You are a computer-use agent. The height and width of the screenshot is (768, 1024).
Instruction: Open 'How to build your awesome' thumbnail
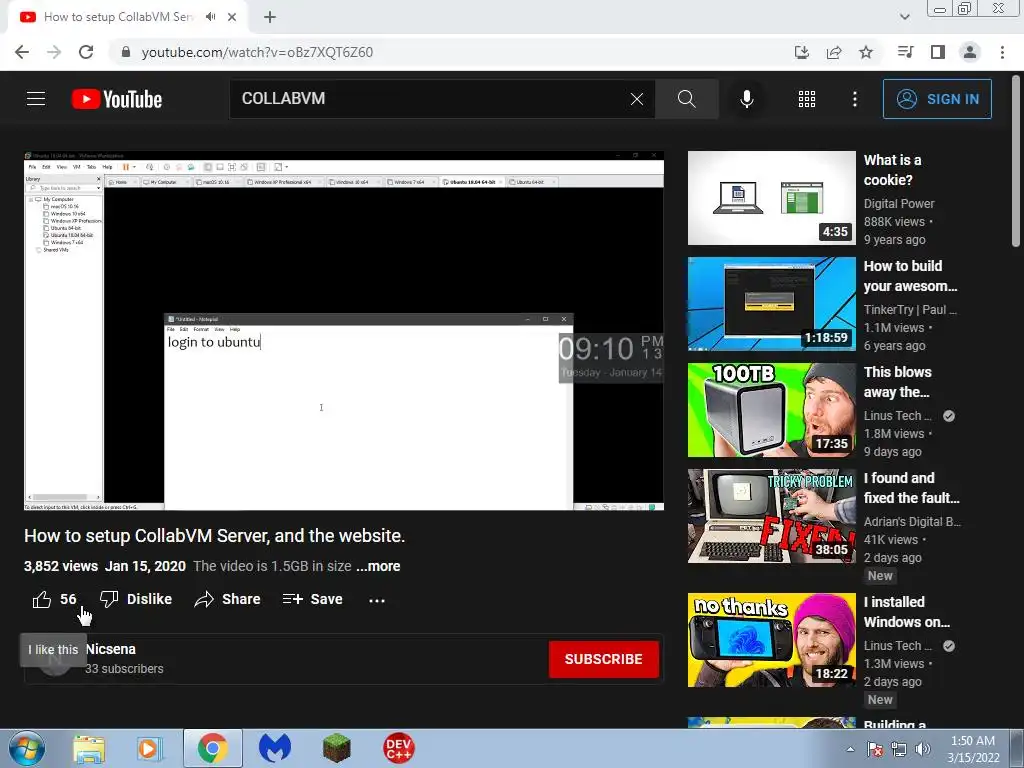(x=771, y=304)
